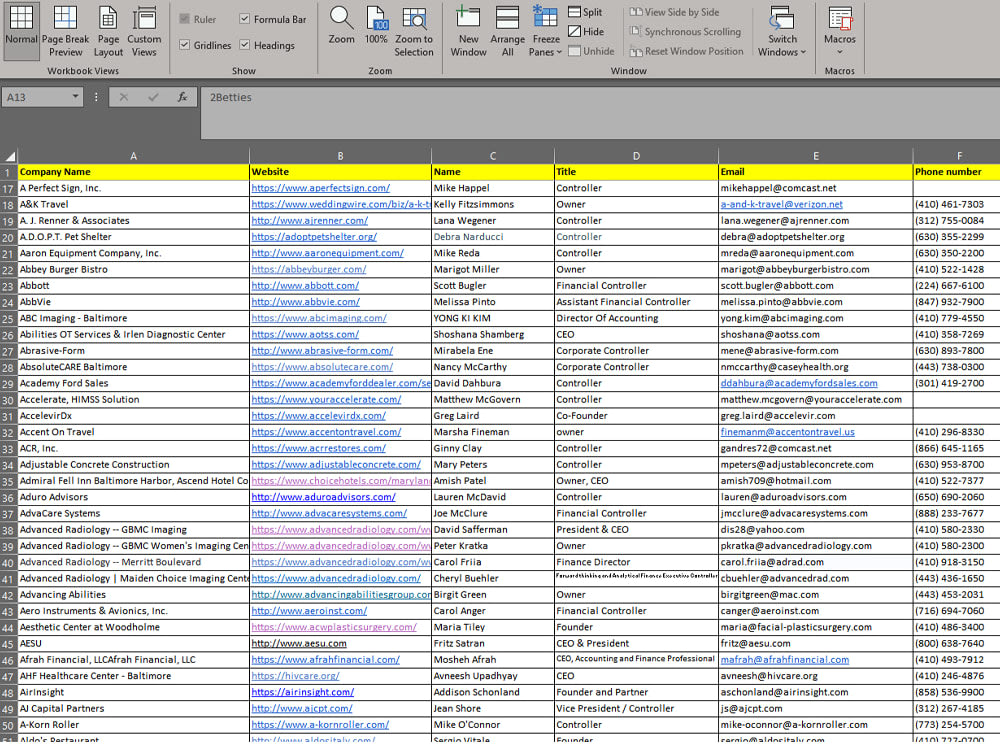Select the cell Shoshana Shamberg

point(492,334)
